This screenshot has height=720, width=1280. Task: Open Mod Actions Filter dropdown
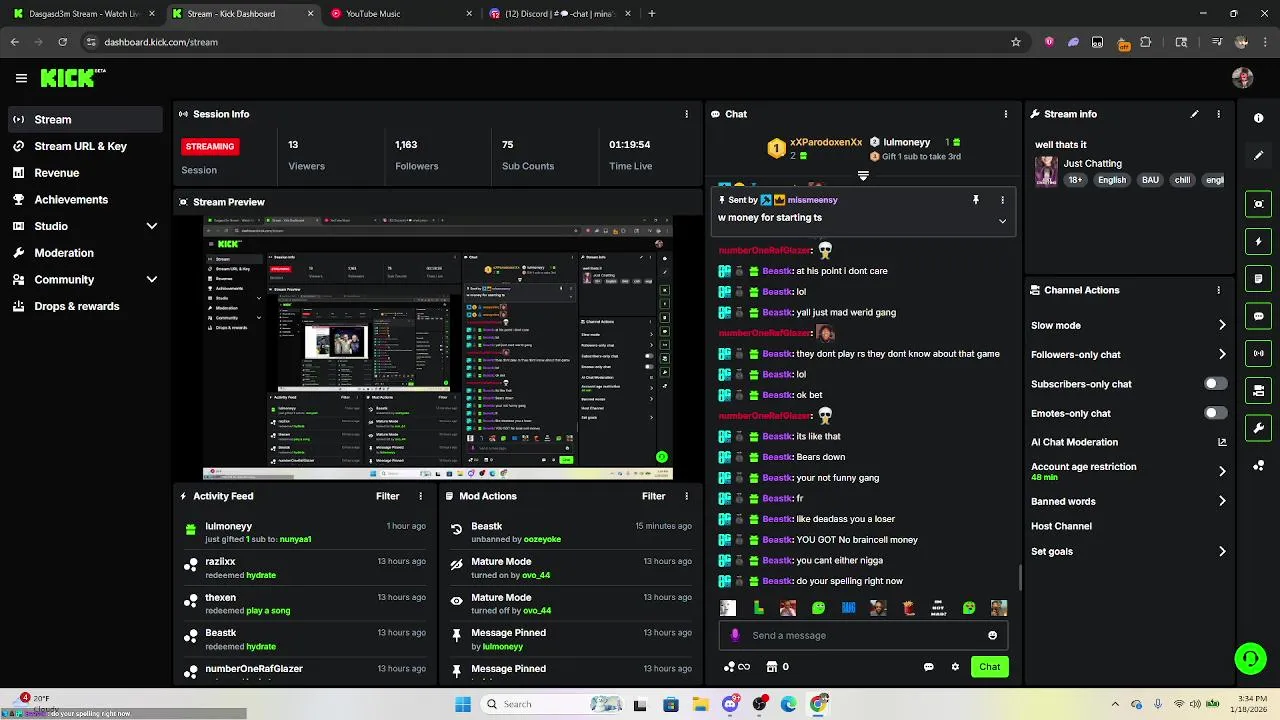click(x=653, y=496)
